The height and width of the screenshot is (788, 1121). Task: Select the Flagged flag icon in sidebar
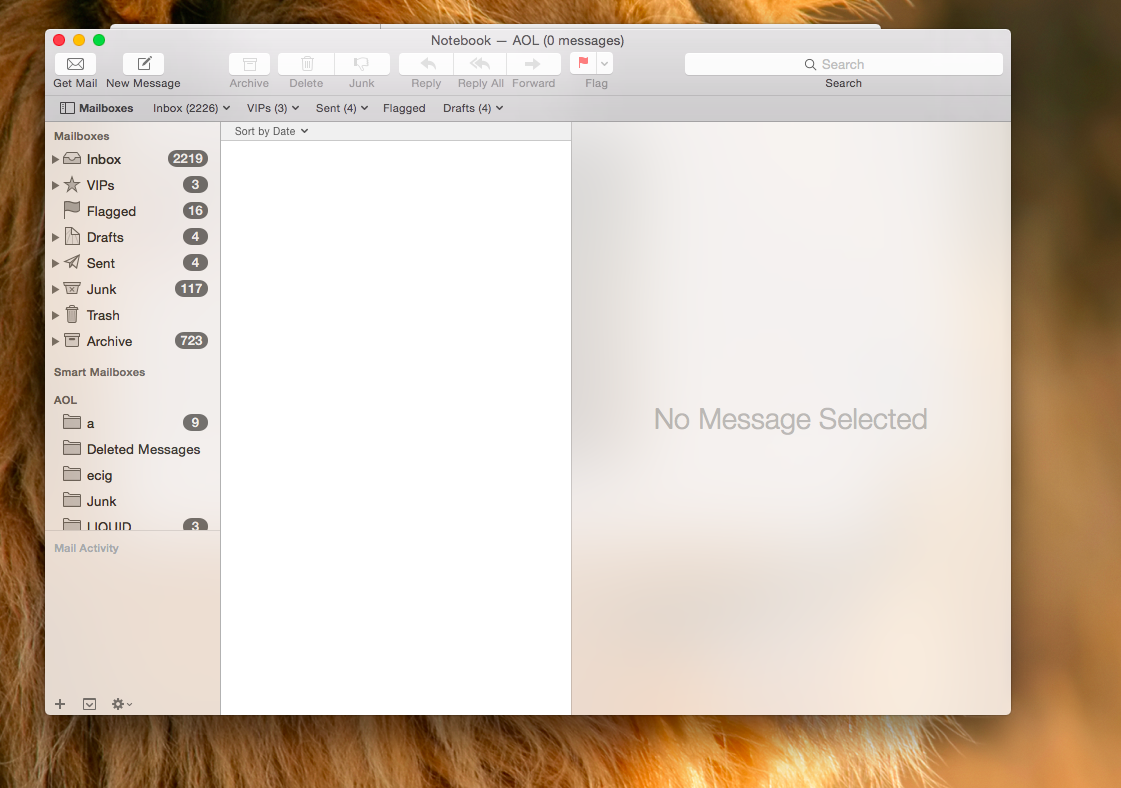coord(72,210)
